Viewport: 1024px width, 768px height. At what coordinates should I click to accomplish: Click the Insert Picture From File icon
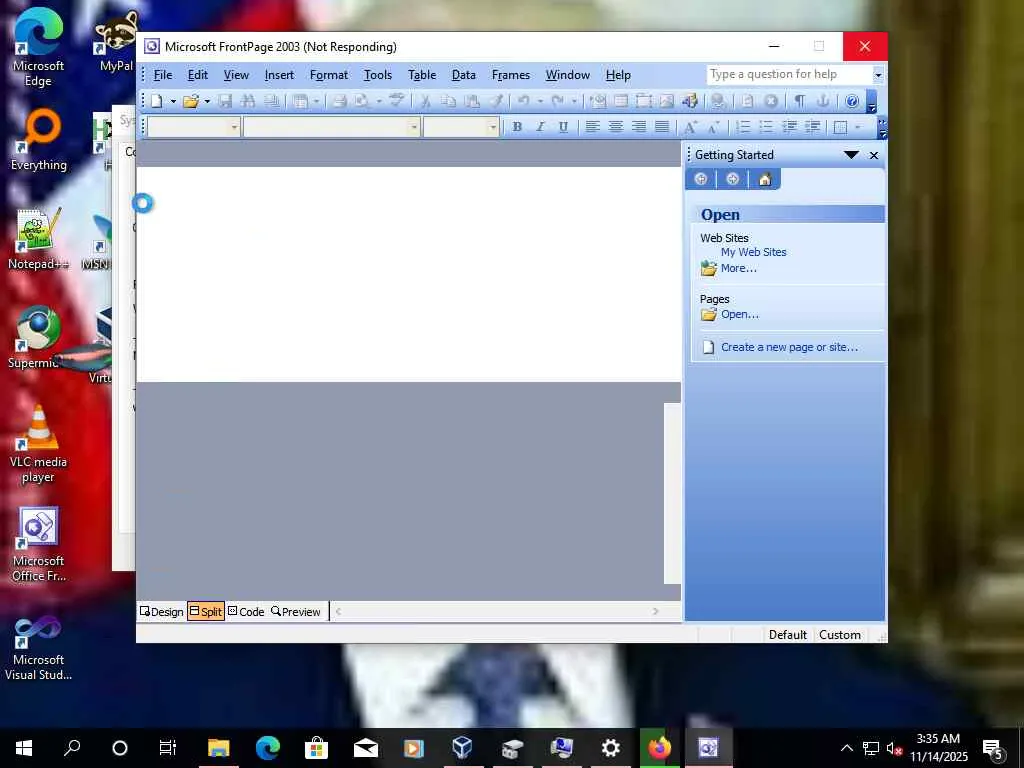pos(667,101)
